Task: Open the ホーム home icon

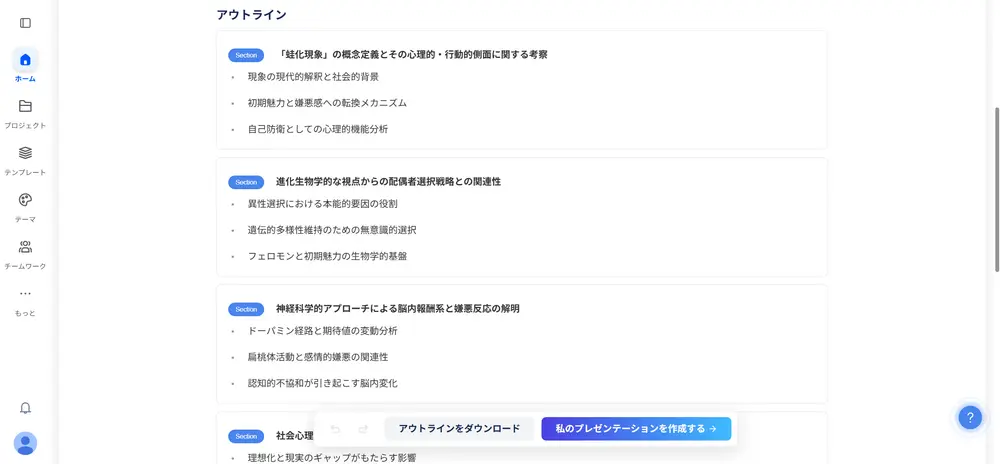Action: pos(26,60)
